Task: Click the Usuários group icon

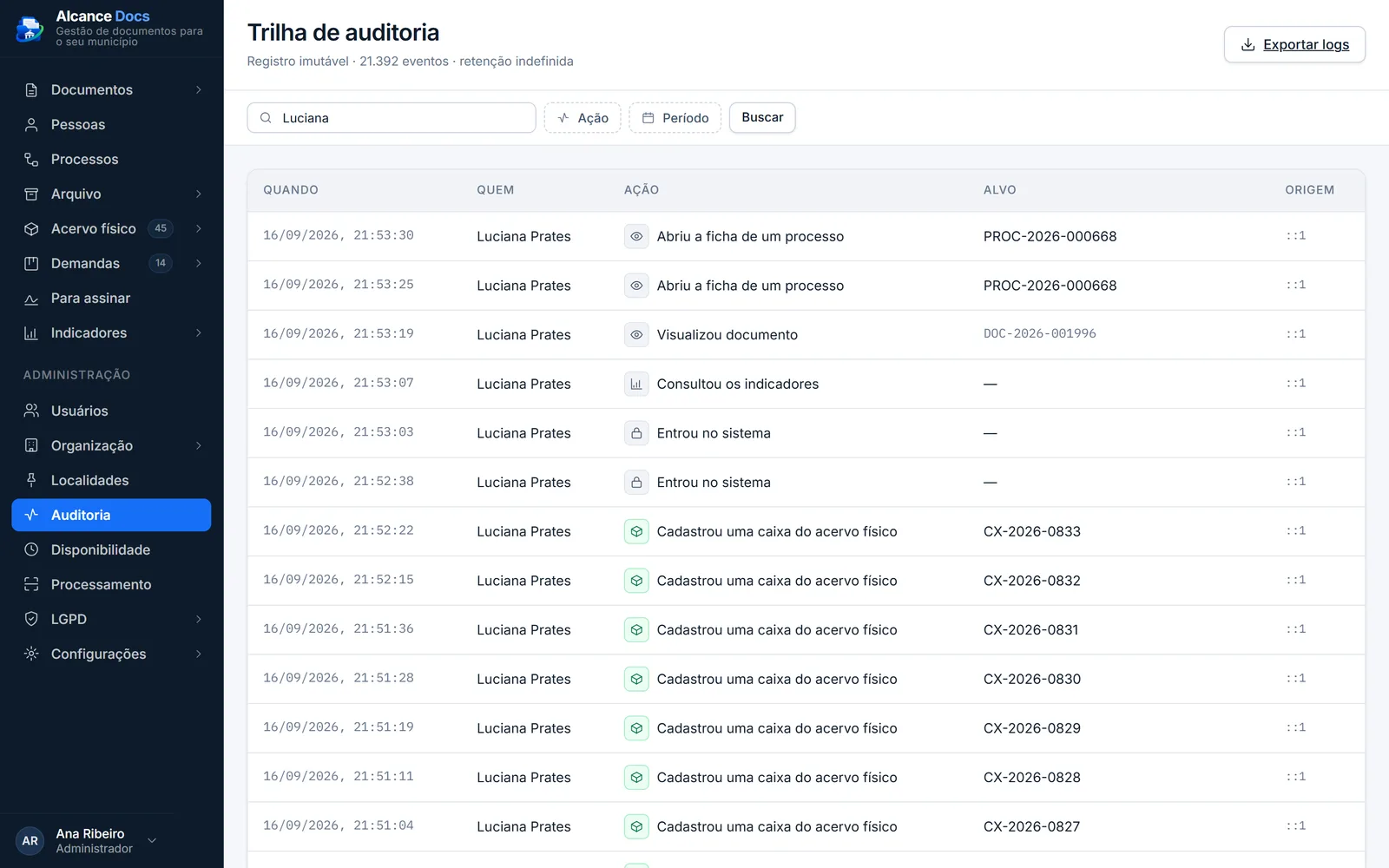Action: 31,411
